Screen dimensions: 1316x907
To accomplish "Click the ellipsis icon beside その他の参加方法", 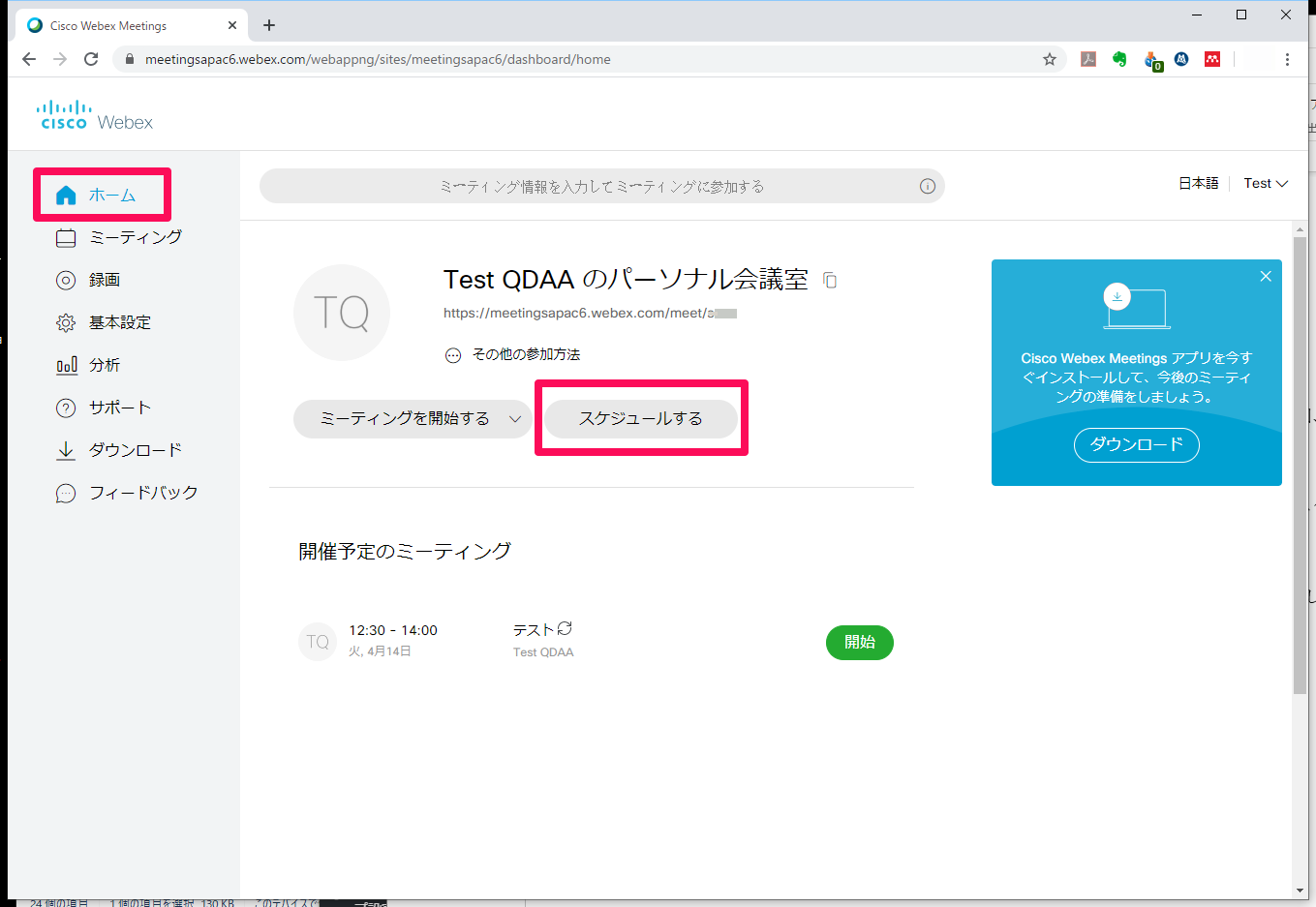I will (x=453, y=355).
